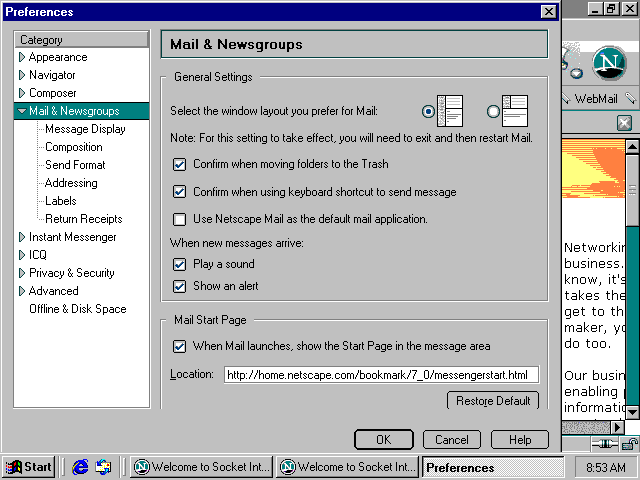Expand the Instant Messenger category
Image resolution: width=640 pixels, height=480 pixels.
22,237
